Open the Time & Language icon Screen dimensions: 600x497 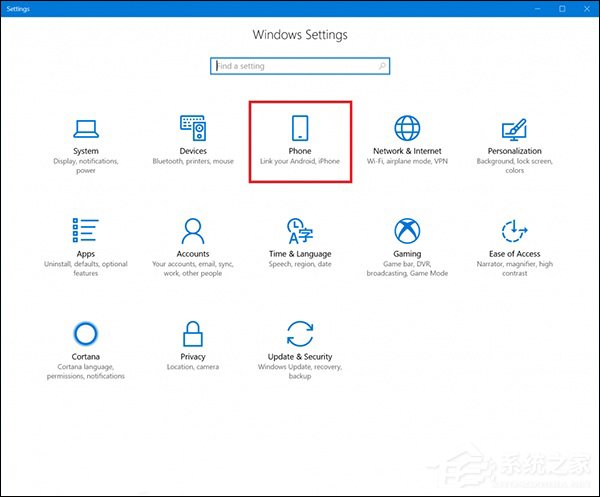pyautogui.click(x=300, y=231)
